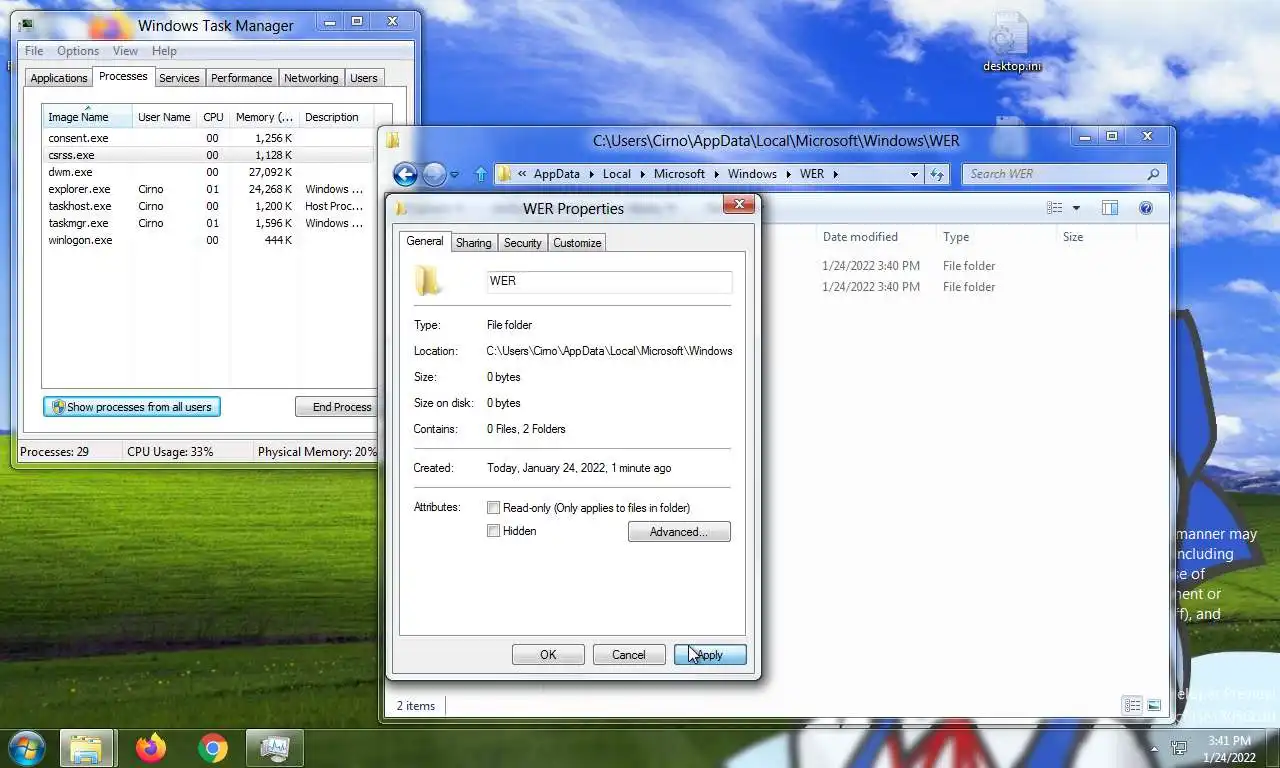The width and height of the screenshot is (1280, 768).
Task: Select the taskhost.exe process row
Action: (207, 206)
